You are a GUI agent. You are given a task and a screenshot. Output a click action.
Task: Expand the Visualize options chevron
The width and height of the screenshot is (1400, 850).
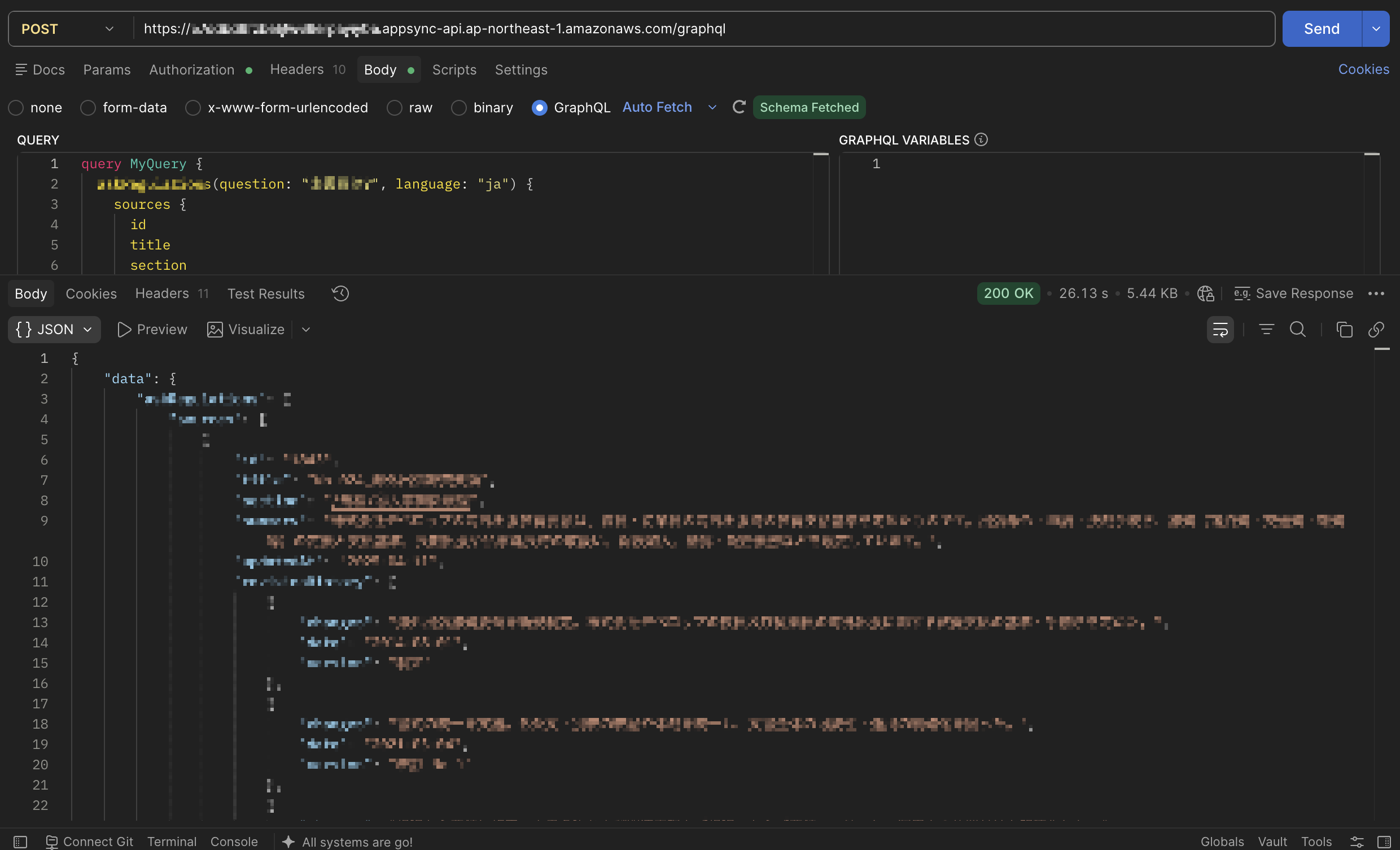(305, 330)
